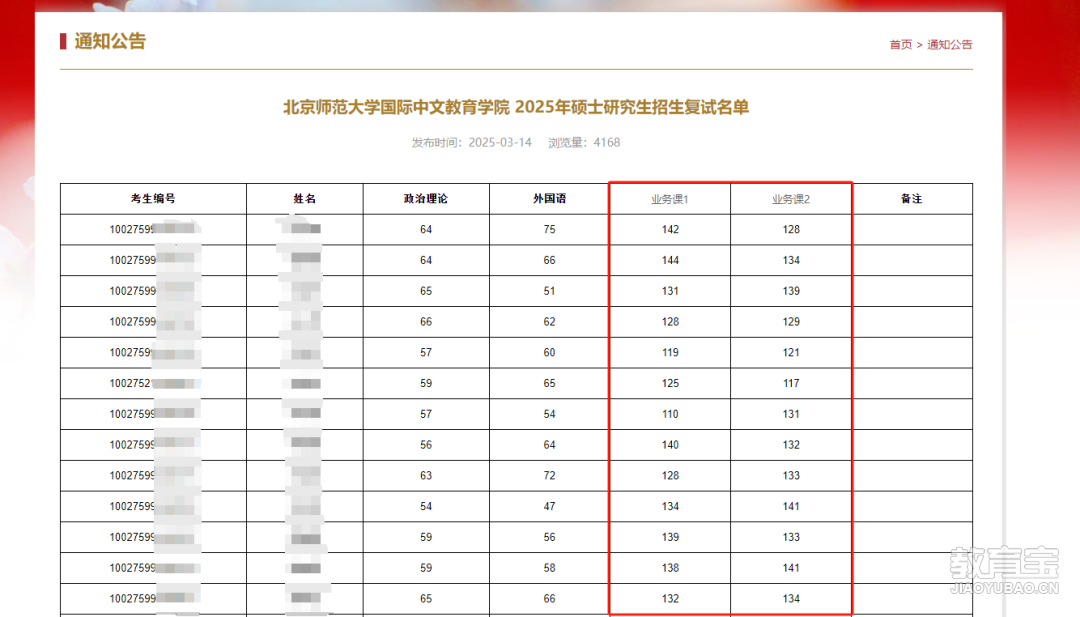The height and width of the screenshot is (617, 1080).
Task: Click the 外国语 score 47
Action: (549, 506)
